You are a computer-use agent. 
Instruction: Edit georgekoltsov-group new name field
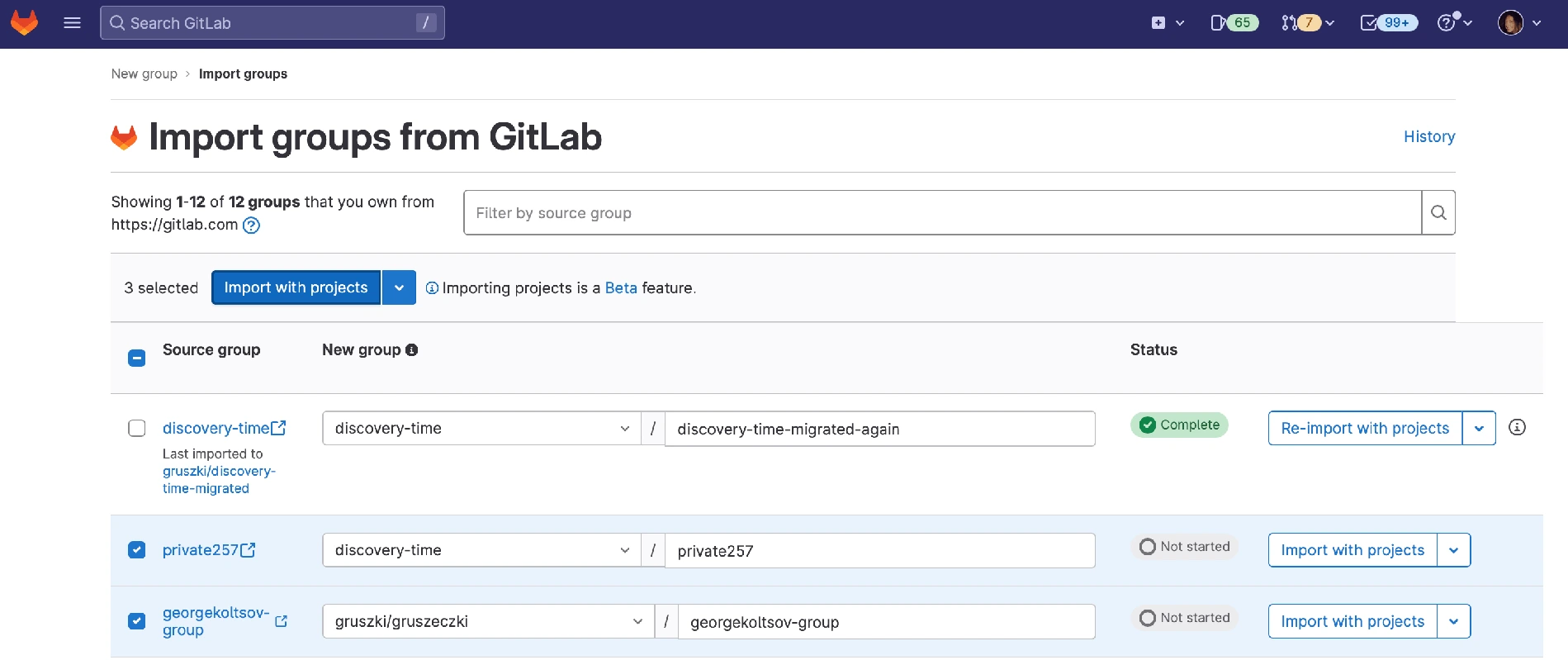tap(886, 621)
